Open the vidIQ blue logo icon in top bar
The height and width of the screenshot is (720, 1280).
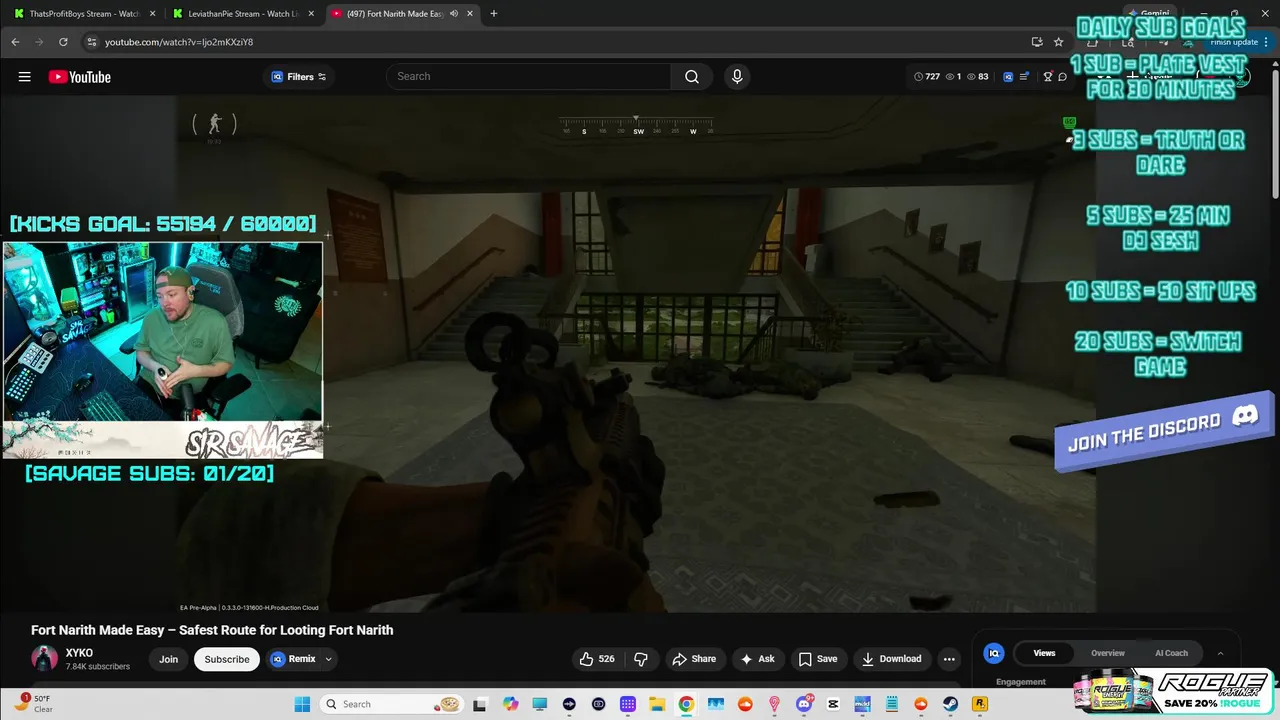(1008, 77)
